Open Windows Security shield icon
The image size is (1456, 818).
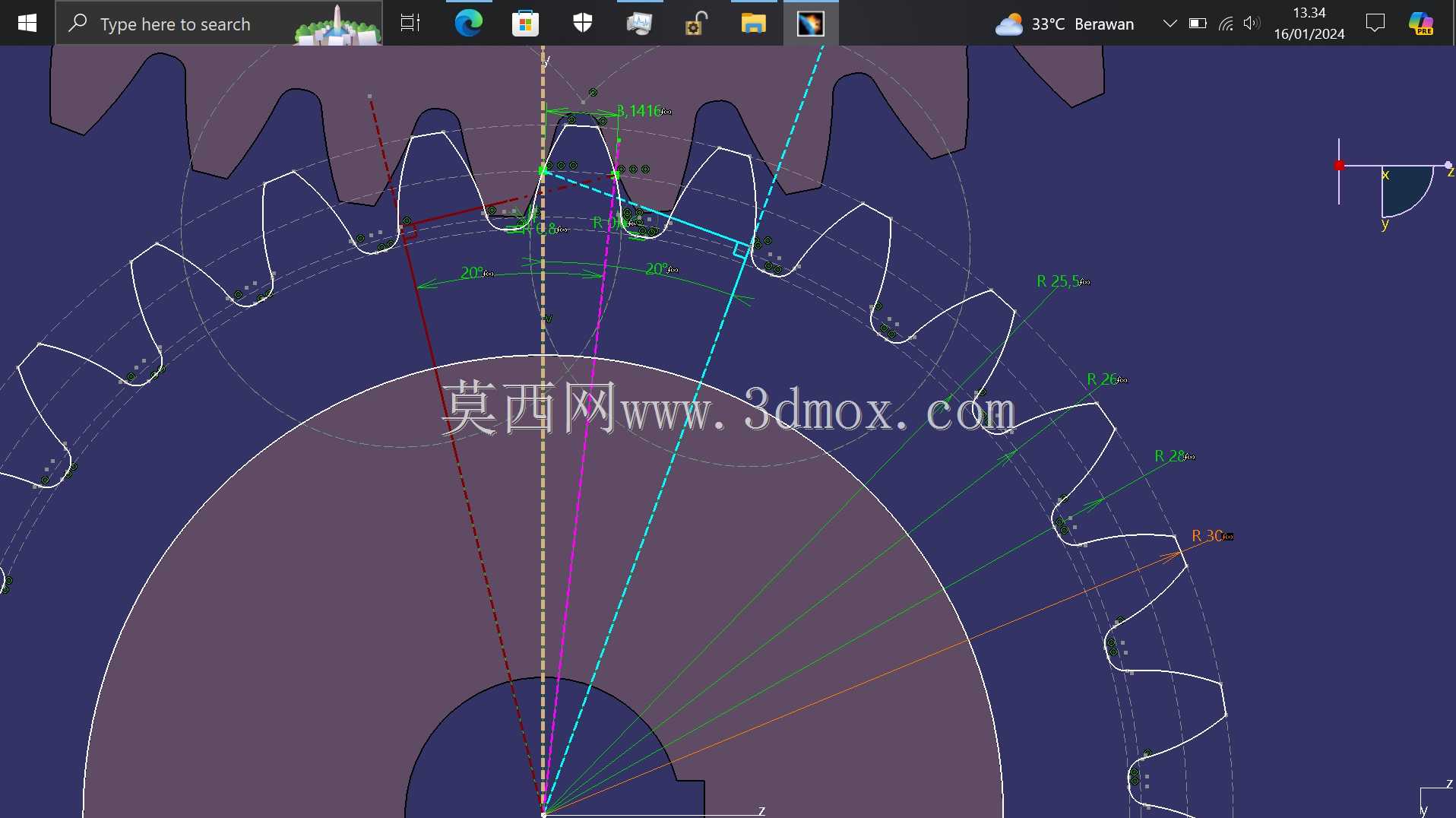583,24
